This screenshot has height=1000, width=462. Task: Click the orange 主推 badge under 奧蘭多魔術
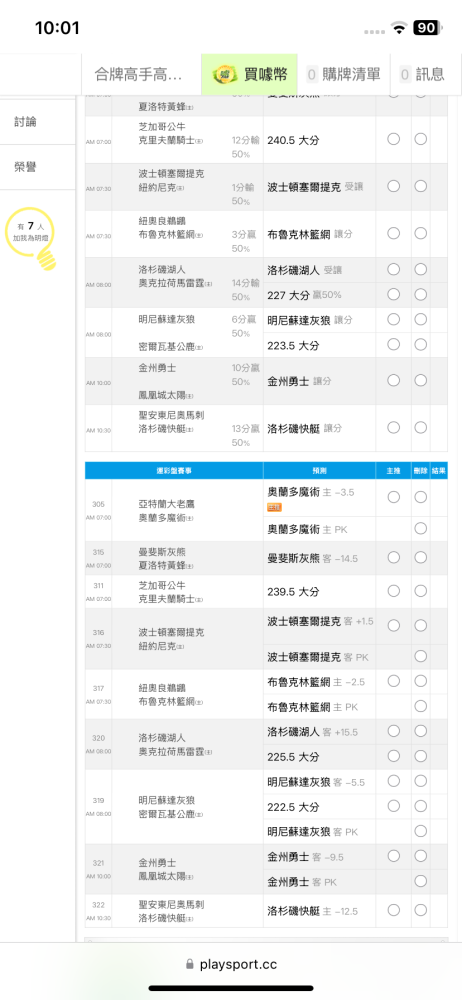(x=274, y=507)
